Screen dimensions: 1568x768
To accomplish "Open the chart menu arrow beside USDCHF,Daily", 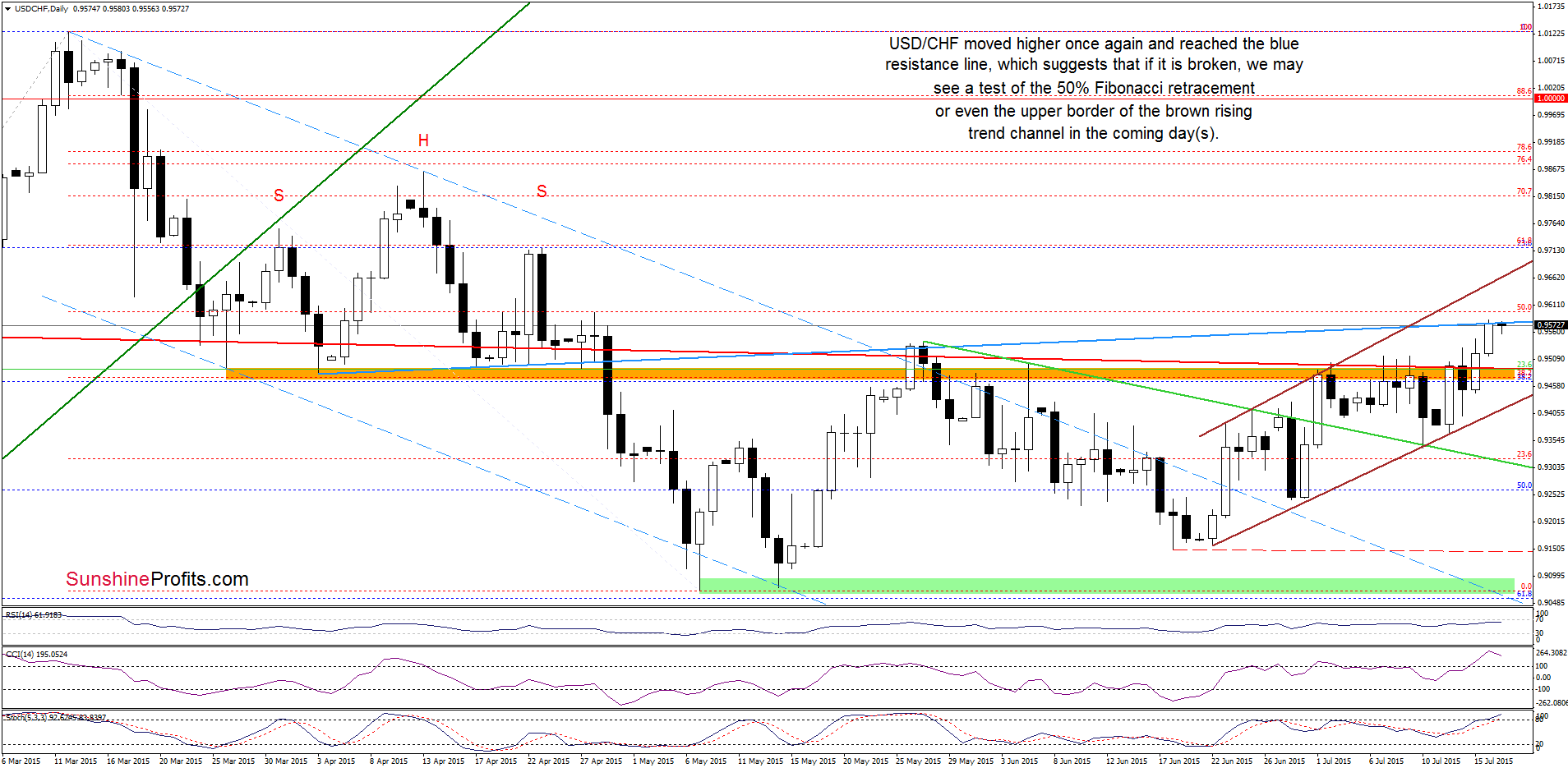I will [7, 8].
